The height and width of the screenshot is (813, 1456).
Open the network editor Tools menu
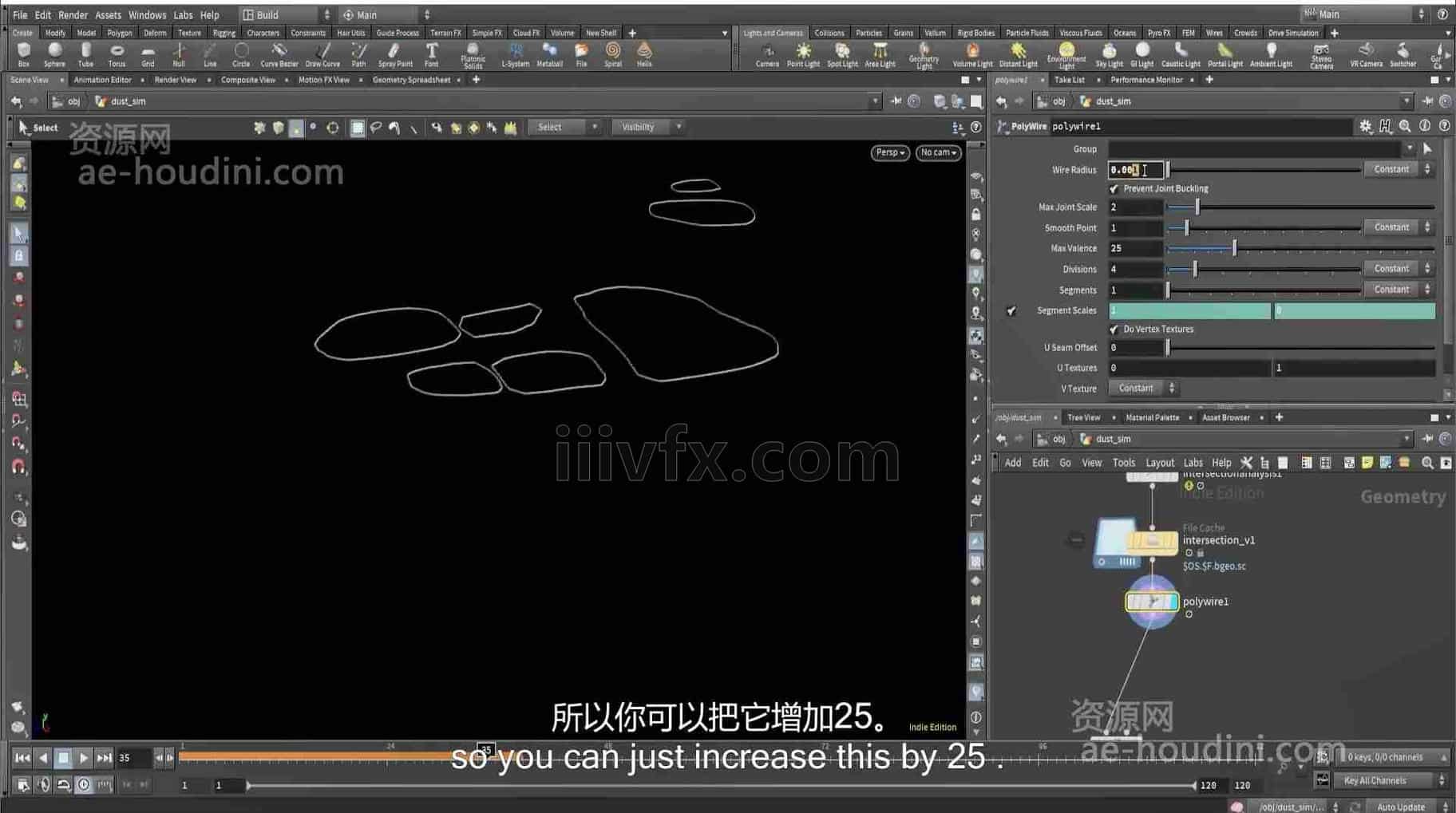point(1123,463)
